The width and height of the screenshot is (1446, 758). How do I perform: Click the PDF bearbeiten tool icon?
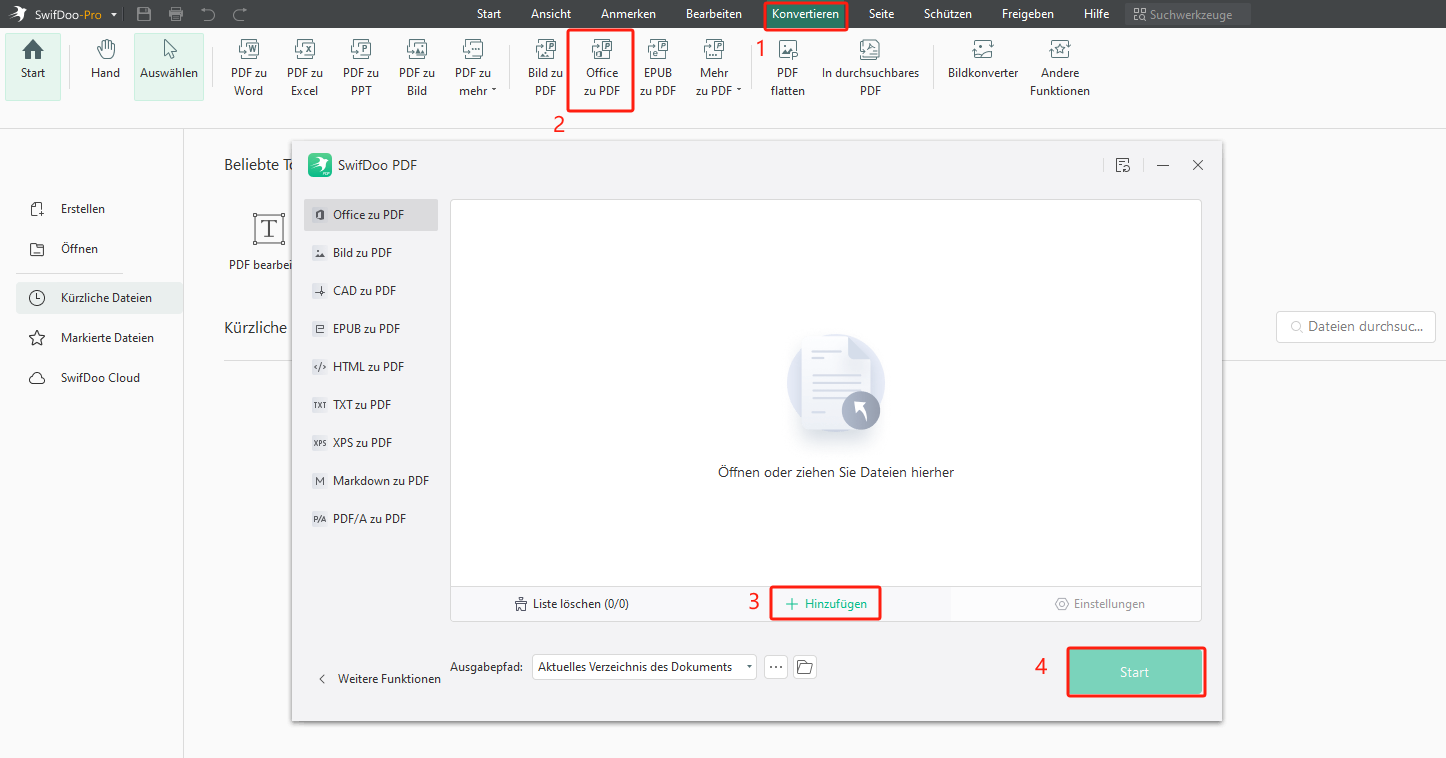tap(267, 229)
